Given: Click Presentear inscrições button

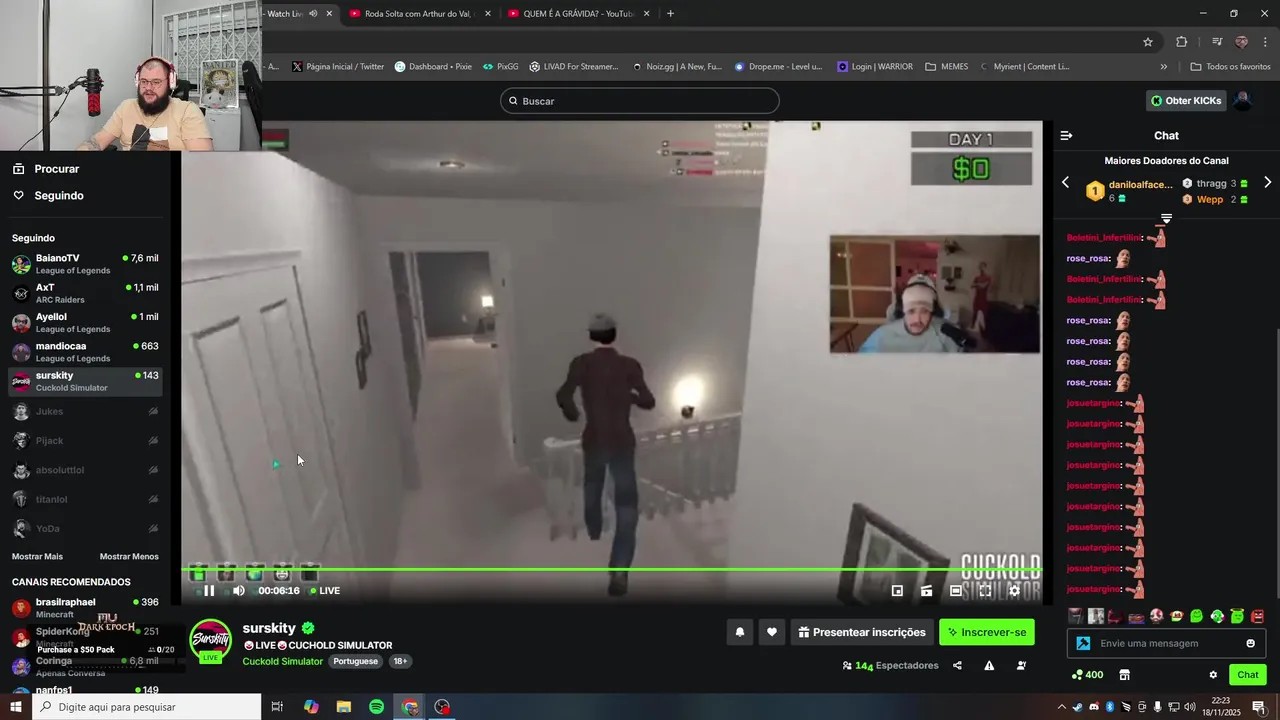Looking at the screenshot, I should click(x=862, y=632).
